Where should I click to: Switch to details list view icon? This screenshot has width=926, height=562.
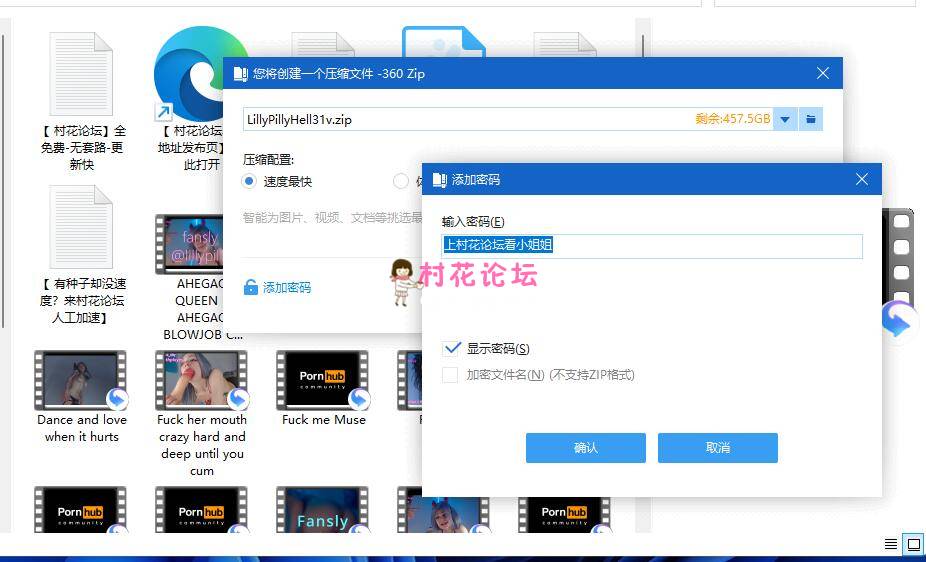coord(891,545)
